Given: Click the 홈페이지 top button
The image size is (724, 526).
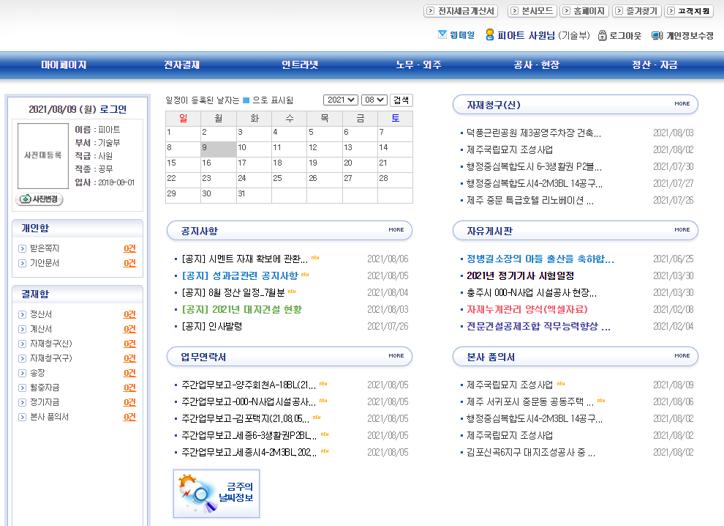Looking at the screenshot, I should pos(584,11).
